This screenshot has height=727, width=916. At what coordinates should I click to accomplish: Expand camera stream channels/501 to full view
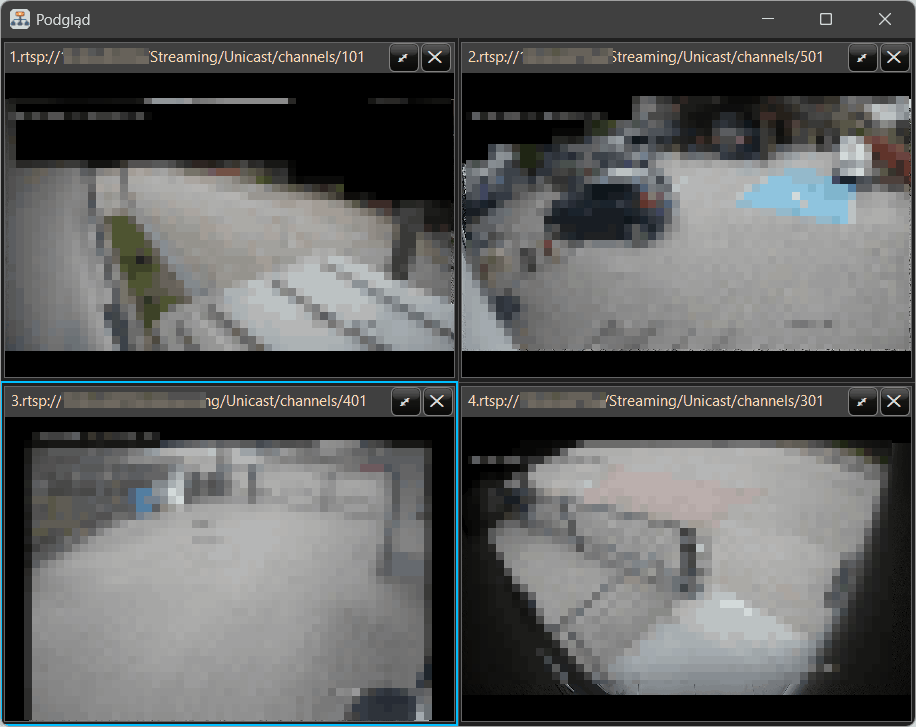[863, 58]
